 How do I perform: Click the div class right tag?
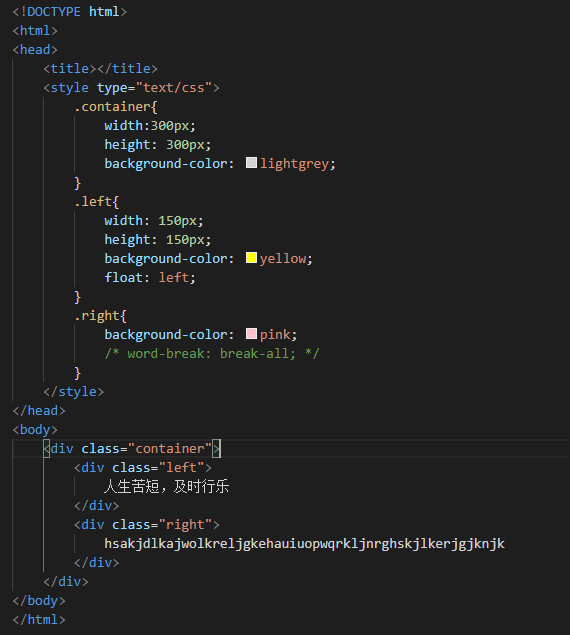click(147, 525)
